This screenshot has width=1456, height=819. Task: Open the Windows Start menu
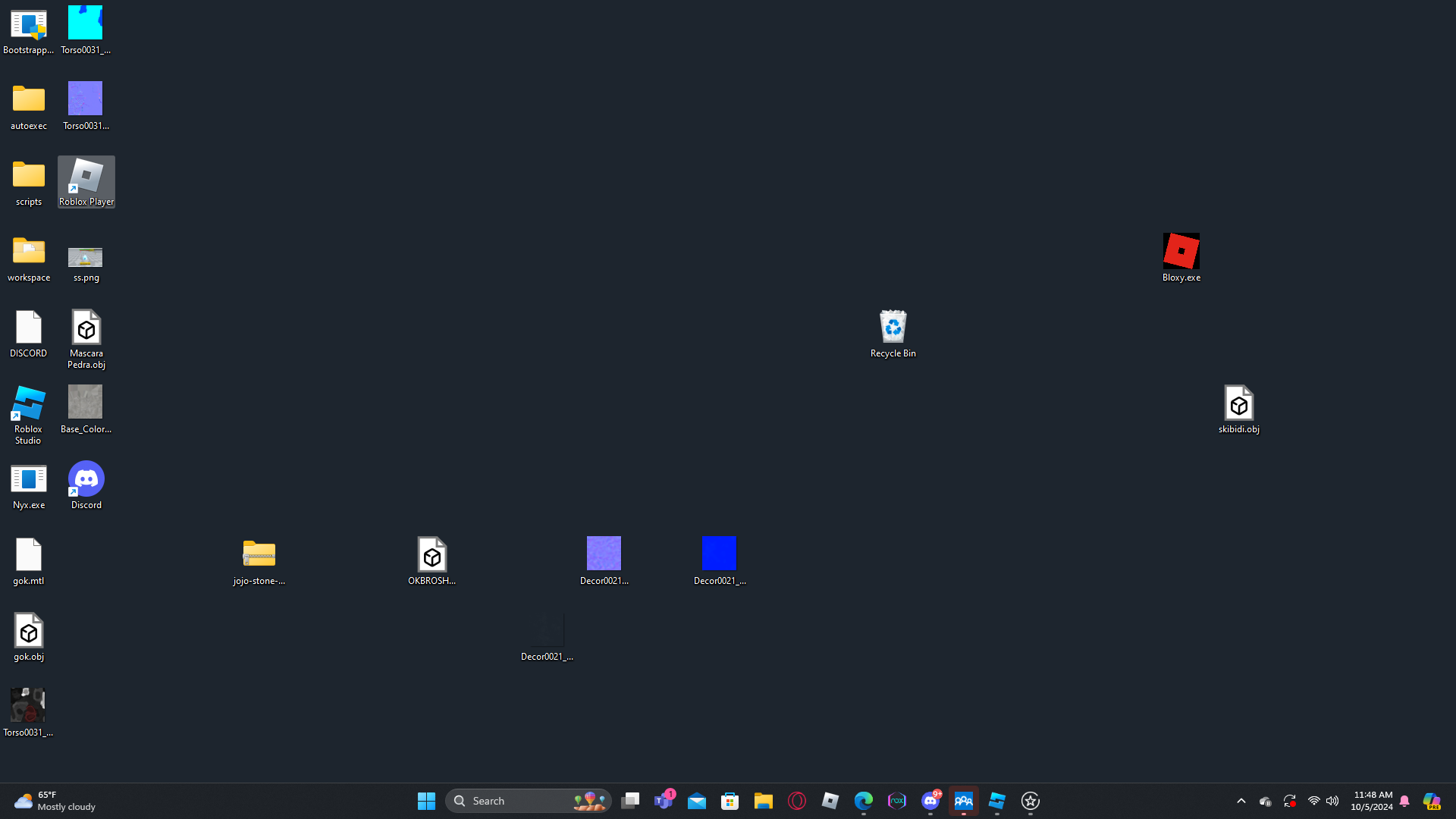426,801
